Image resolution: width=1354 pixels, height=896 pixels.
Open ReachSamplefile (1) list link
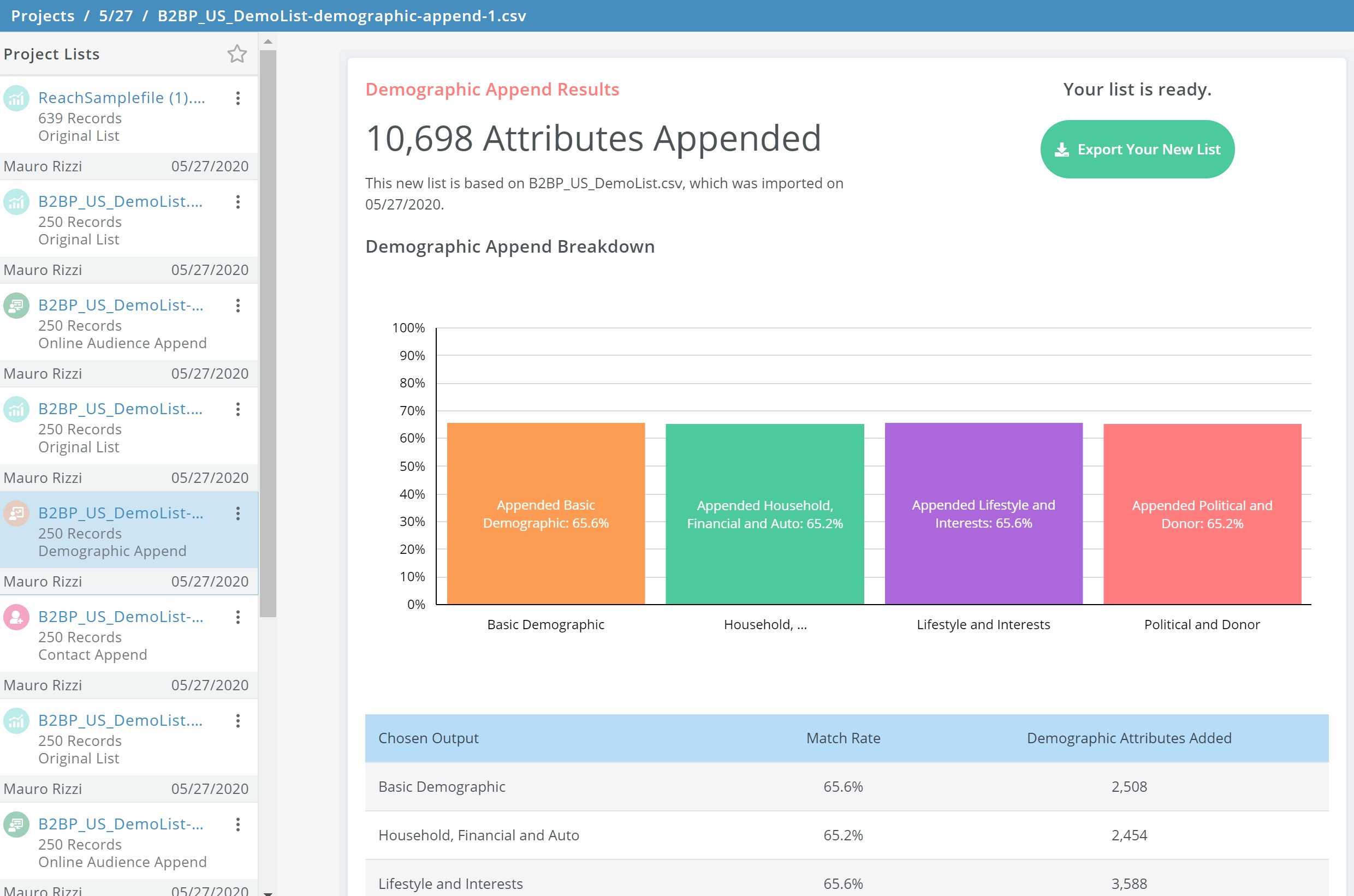tap(121, 98)
